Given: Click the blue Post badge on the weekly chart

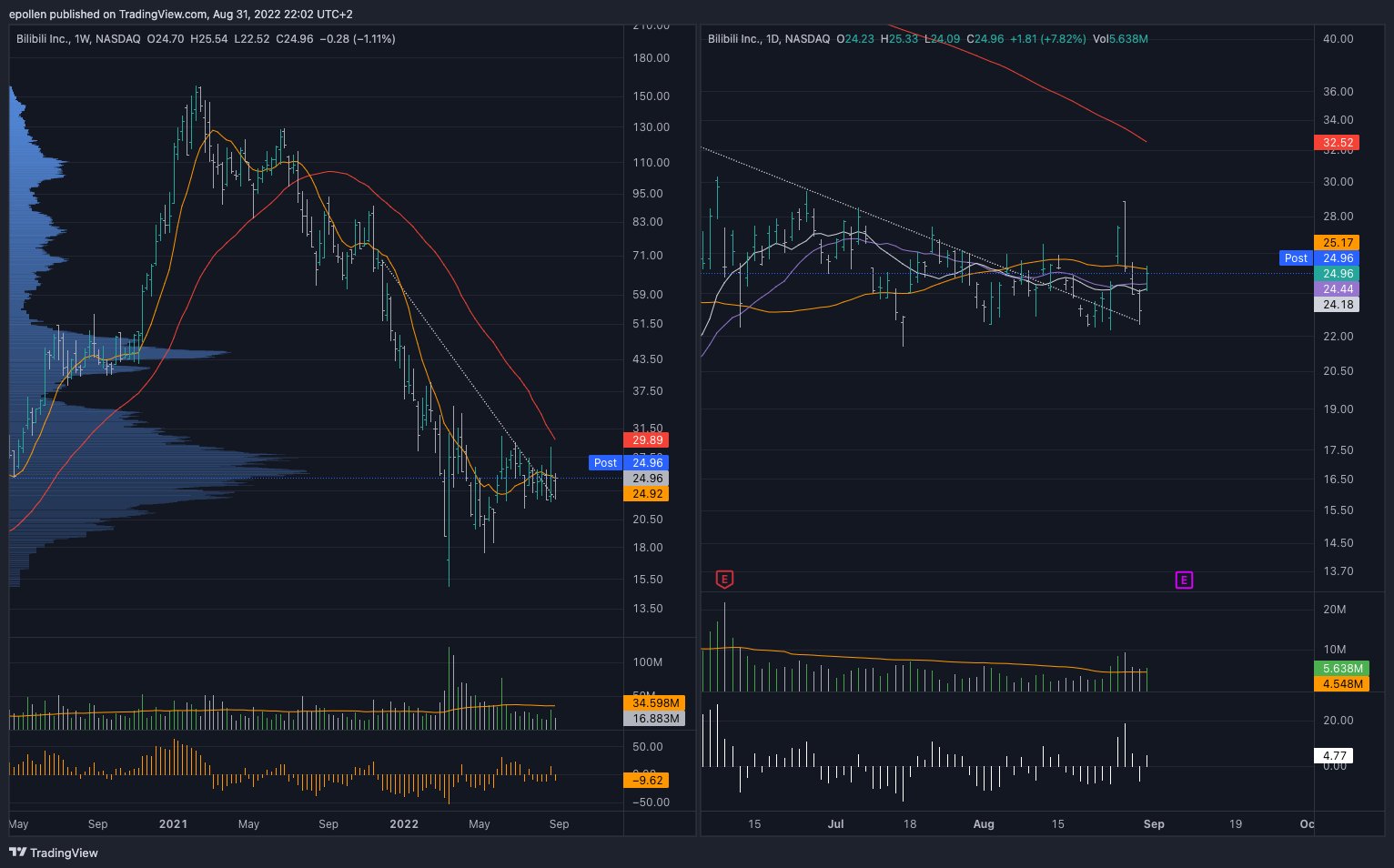Looking at the screenshot, I should tap(605, 463).
